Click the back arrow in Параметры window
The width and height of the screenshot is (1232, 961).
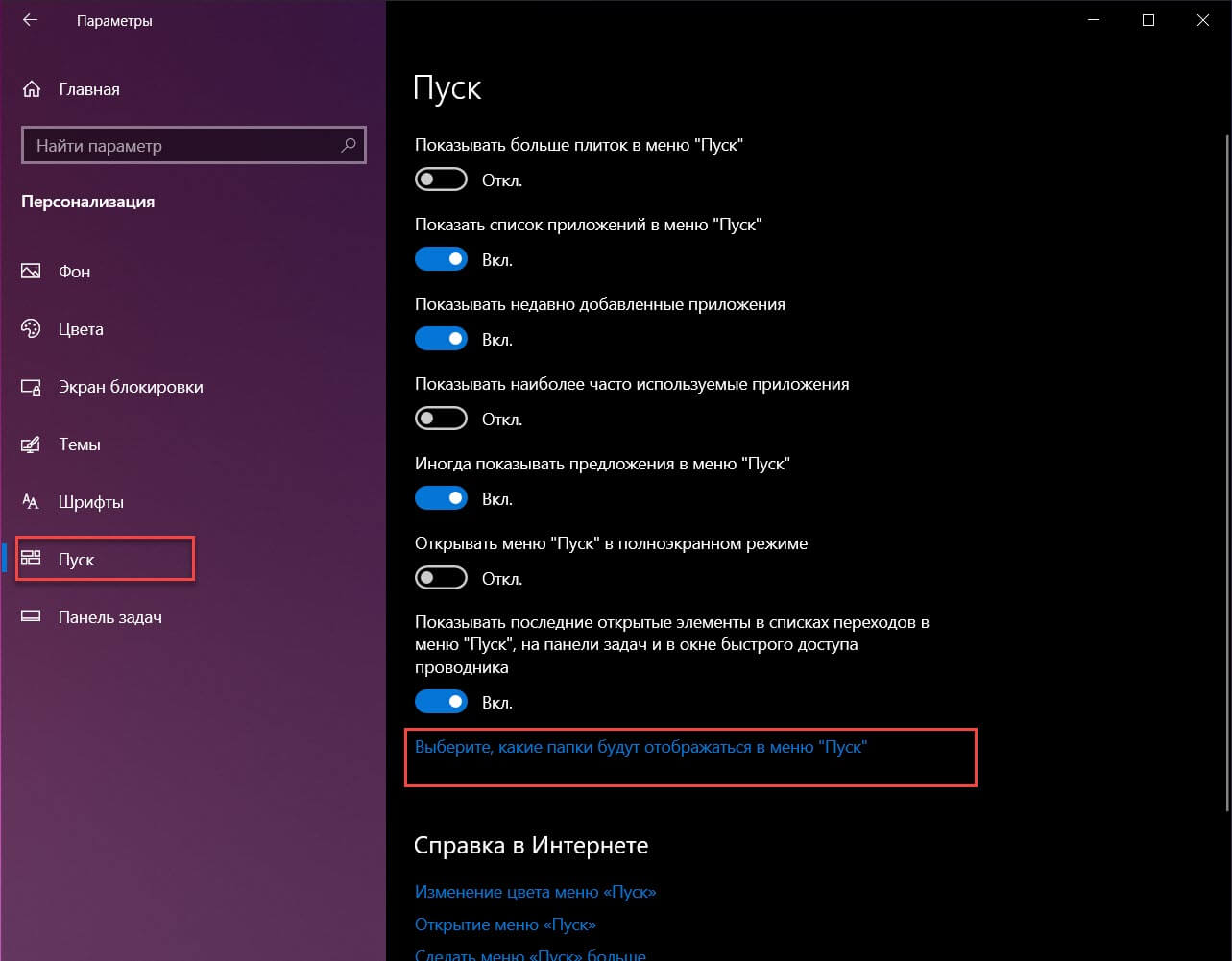click(x=31, y=20)
